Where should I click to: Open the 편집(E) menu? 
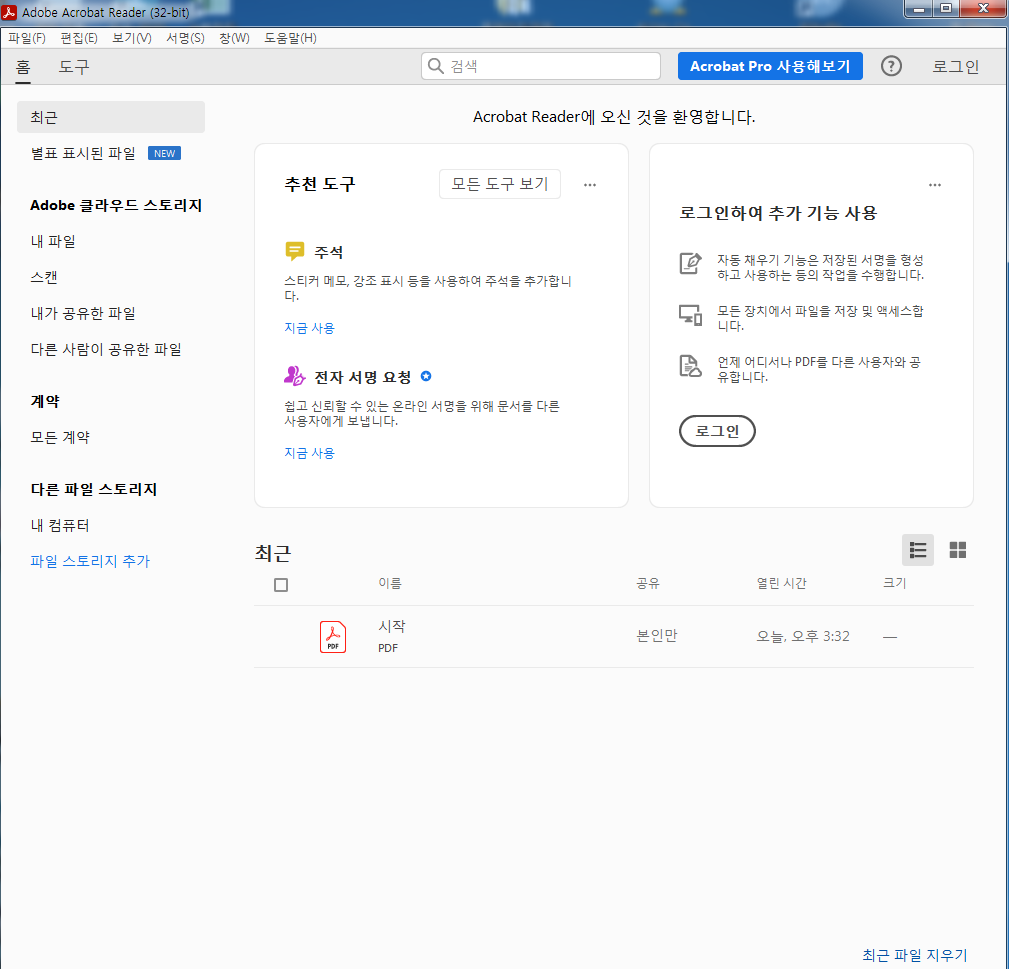[x=79, y=38]
